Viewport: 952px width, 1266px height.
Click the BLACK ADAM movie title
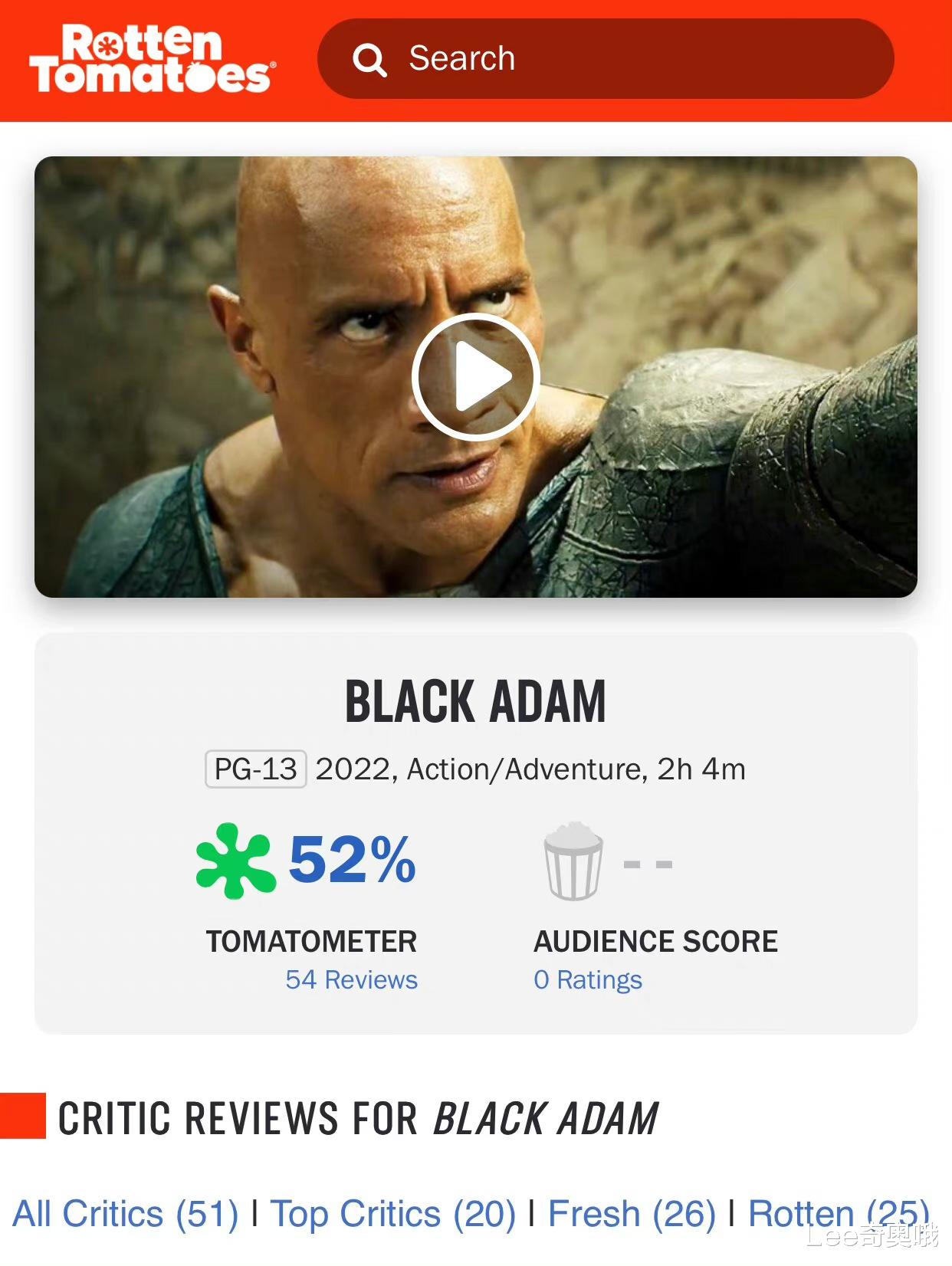(x=475, y=701)
